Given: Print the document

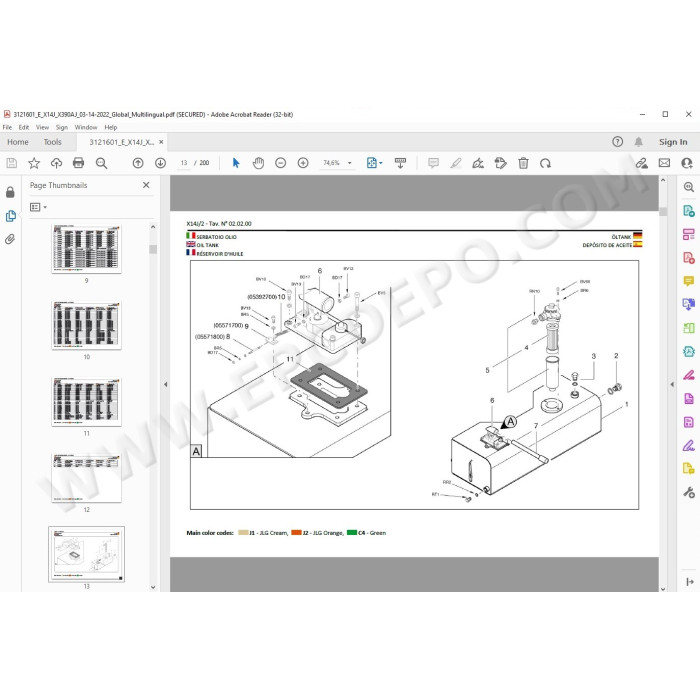Looking at the screenshot, I should pyautogui.click(x=79, y=163).
